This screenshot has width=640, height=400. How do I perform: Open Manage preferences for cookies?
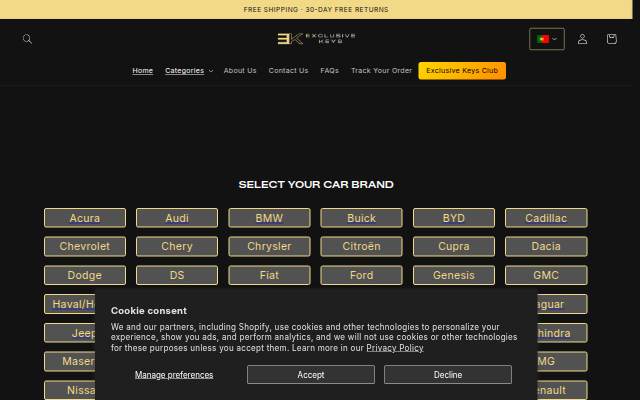pyautogui.click(x=174, y=375)
